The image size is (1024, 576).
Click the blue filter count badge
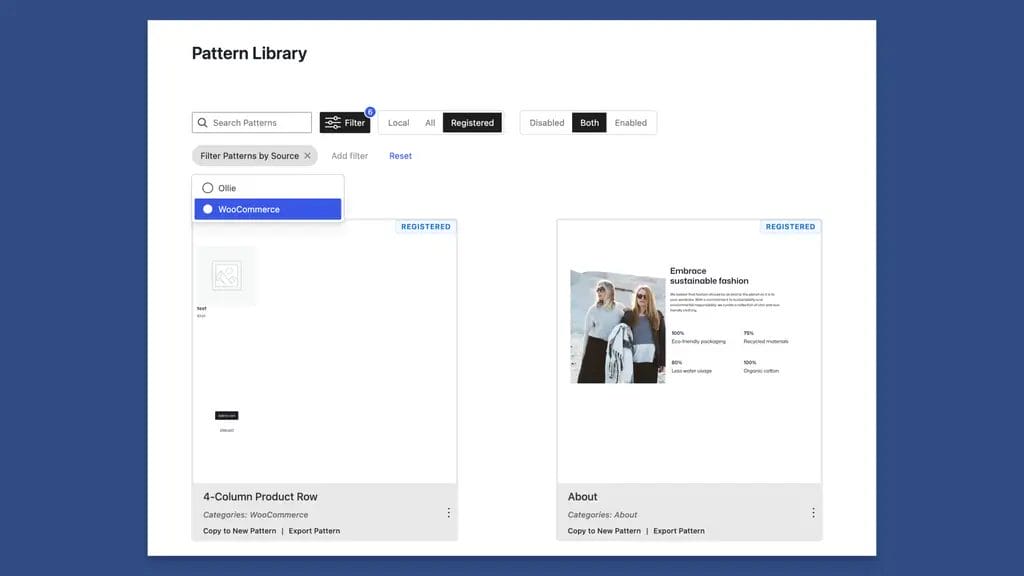[x=370, y=112]
